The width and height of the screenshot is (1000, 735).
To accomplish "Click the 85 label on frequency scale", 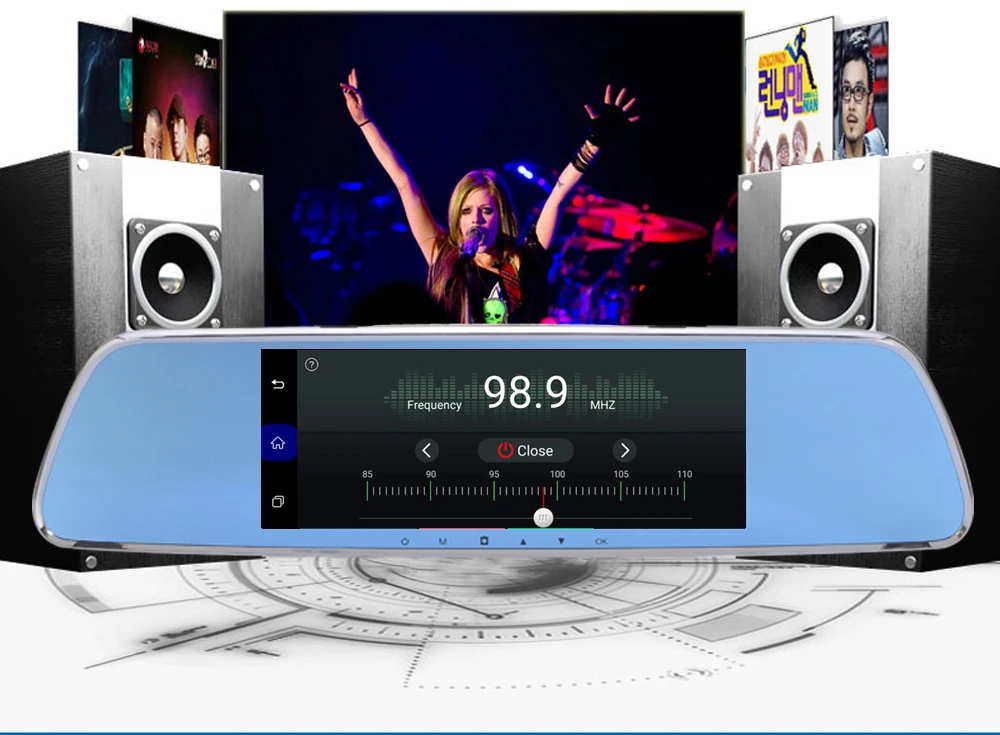I will point(367,474).
